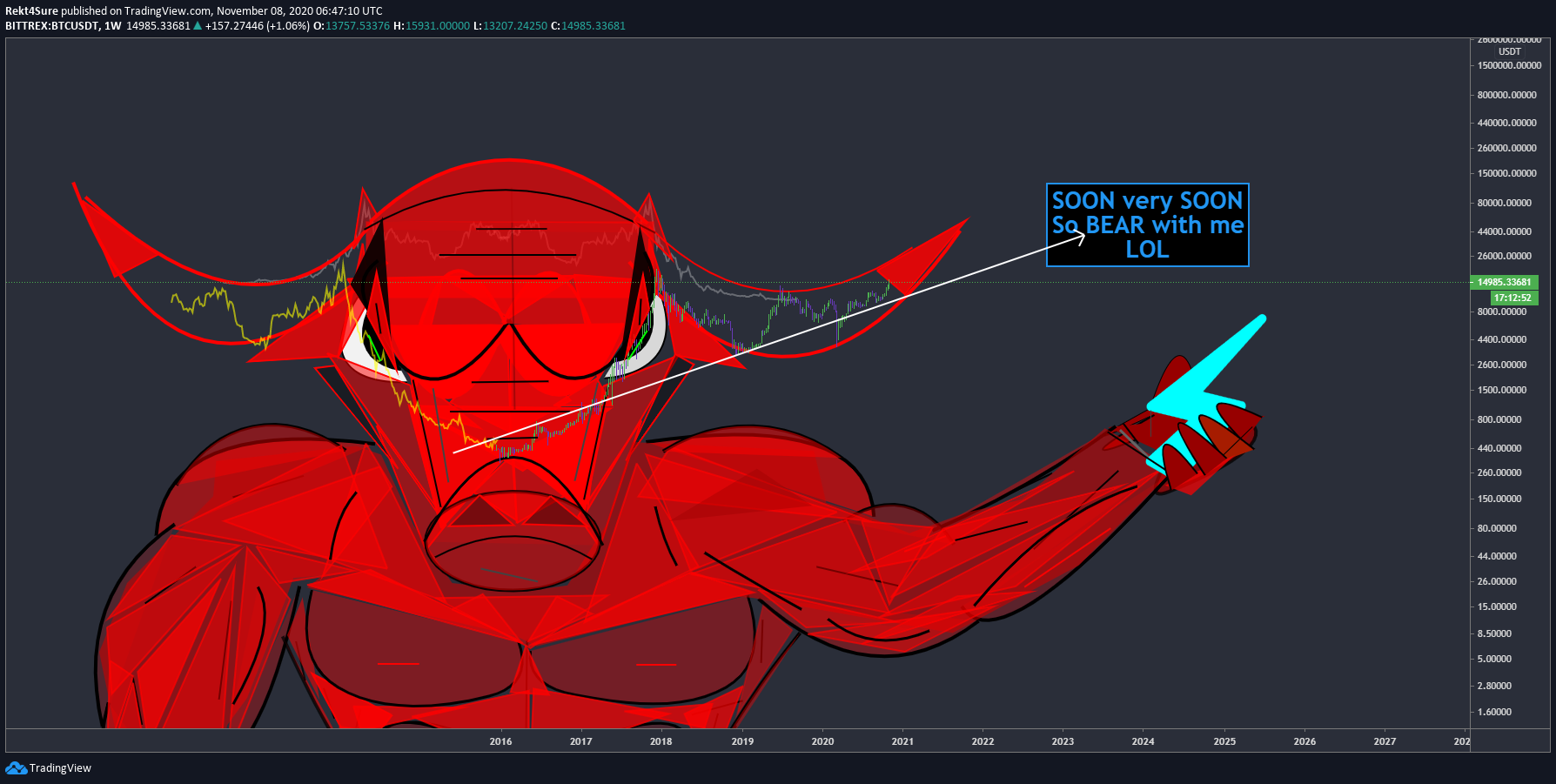Click the 26.00000 price axis label

click(x=1497, y=581)
